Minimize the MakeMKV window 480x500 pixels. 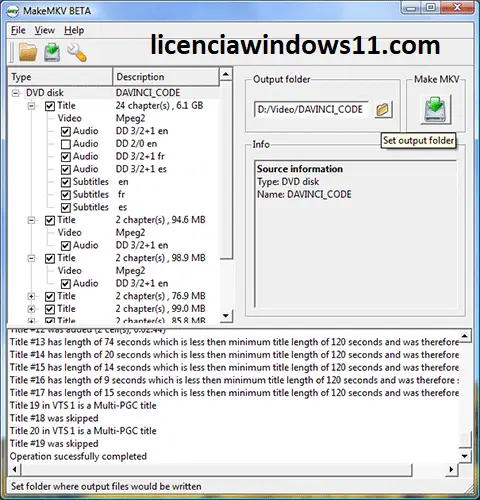(x=411, y=8)
